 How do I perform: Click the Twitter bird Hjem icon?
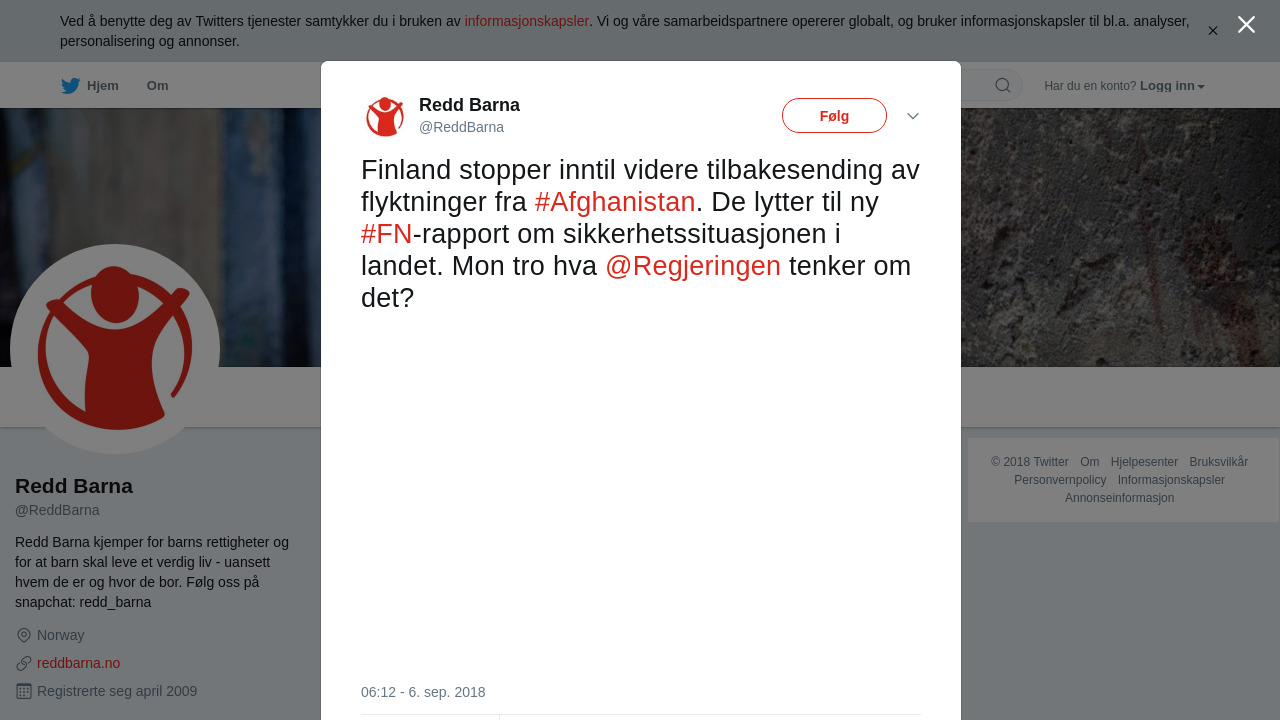coord(71,86)
